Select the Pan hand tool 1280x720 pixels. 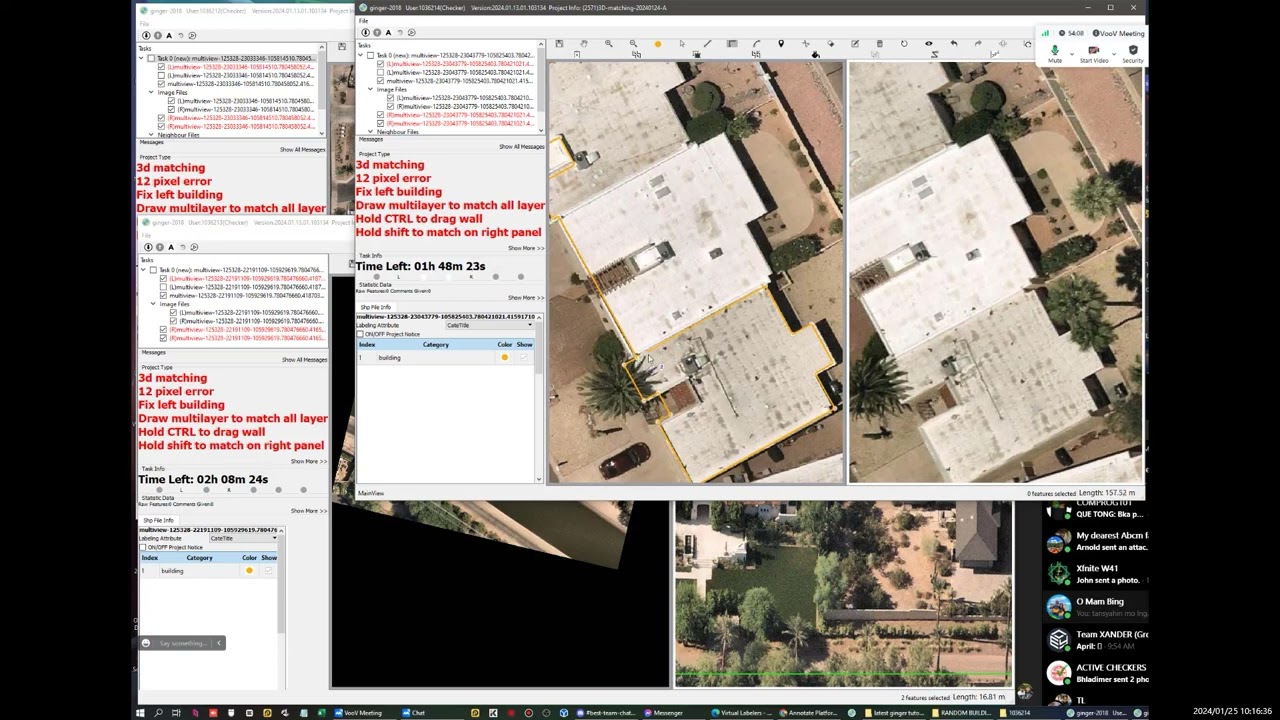584,44
